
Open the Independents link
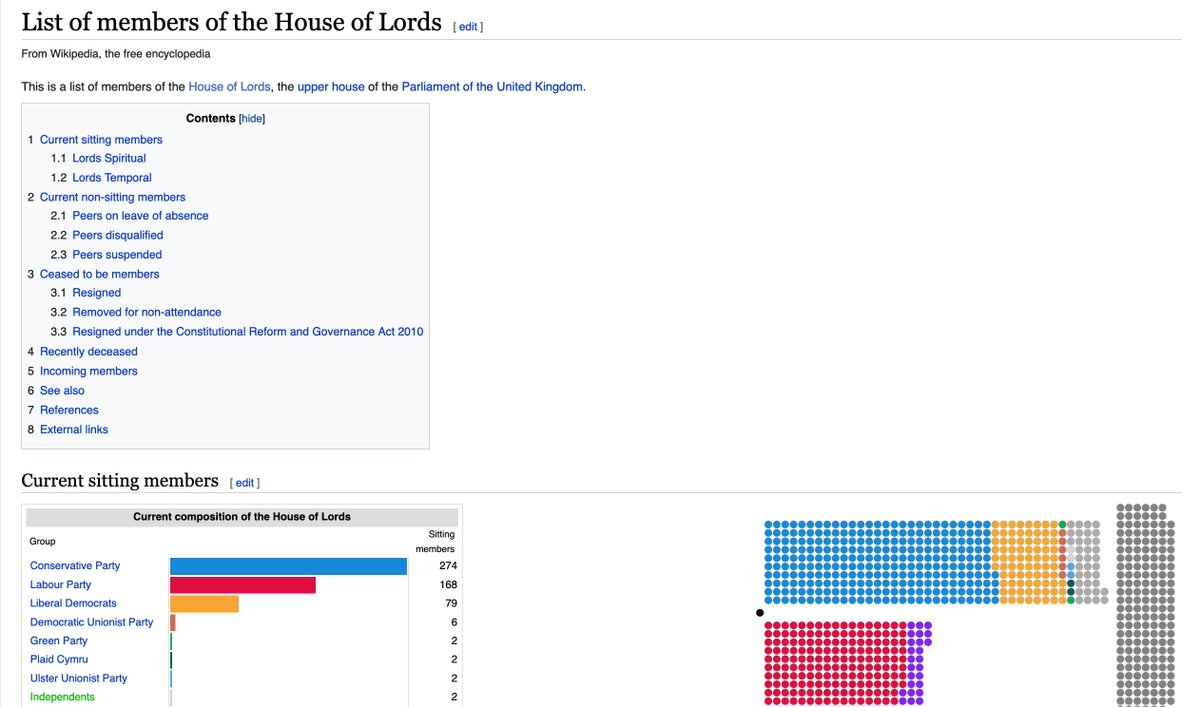[x=62, y=697]
